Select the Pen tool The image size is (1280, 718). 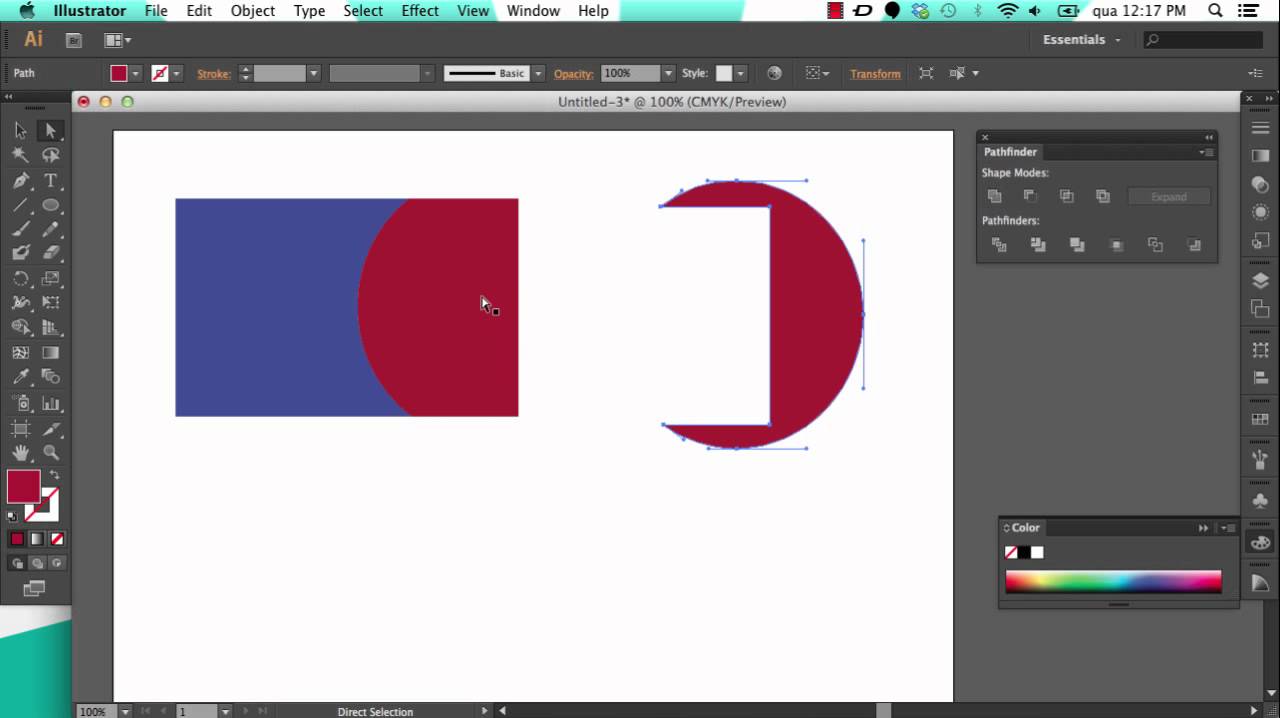20,181
